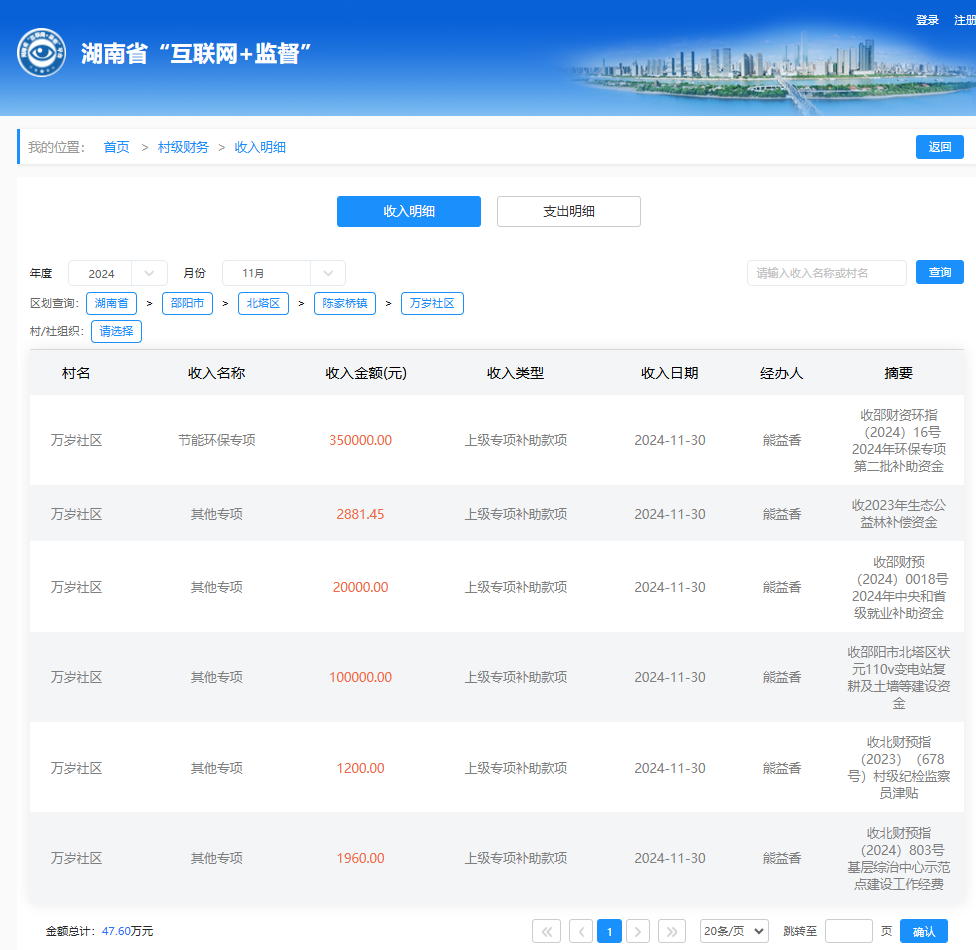This screenshot has width=976, height=950.
Task: Click 请选择 for village organization
Action: tap(116, 331)
